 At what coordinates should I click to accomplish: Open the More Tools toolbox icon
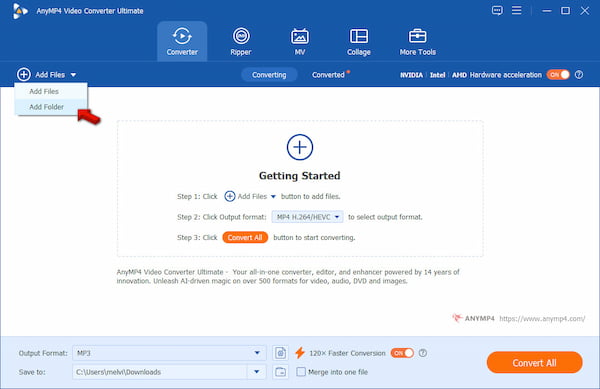click(417, 36)
